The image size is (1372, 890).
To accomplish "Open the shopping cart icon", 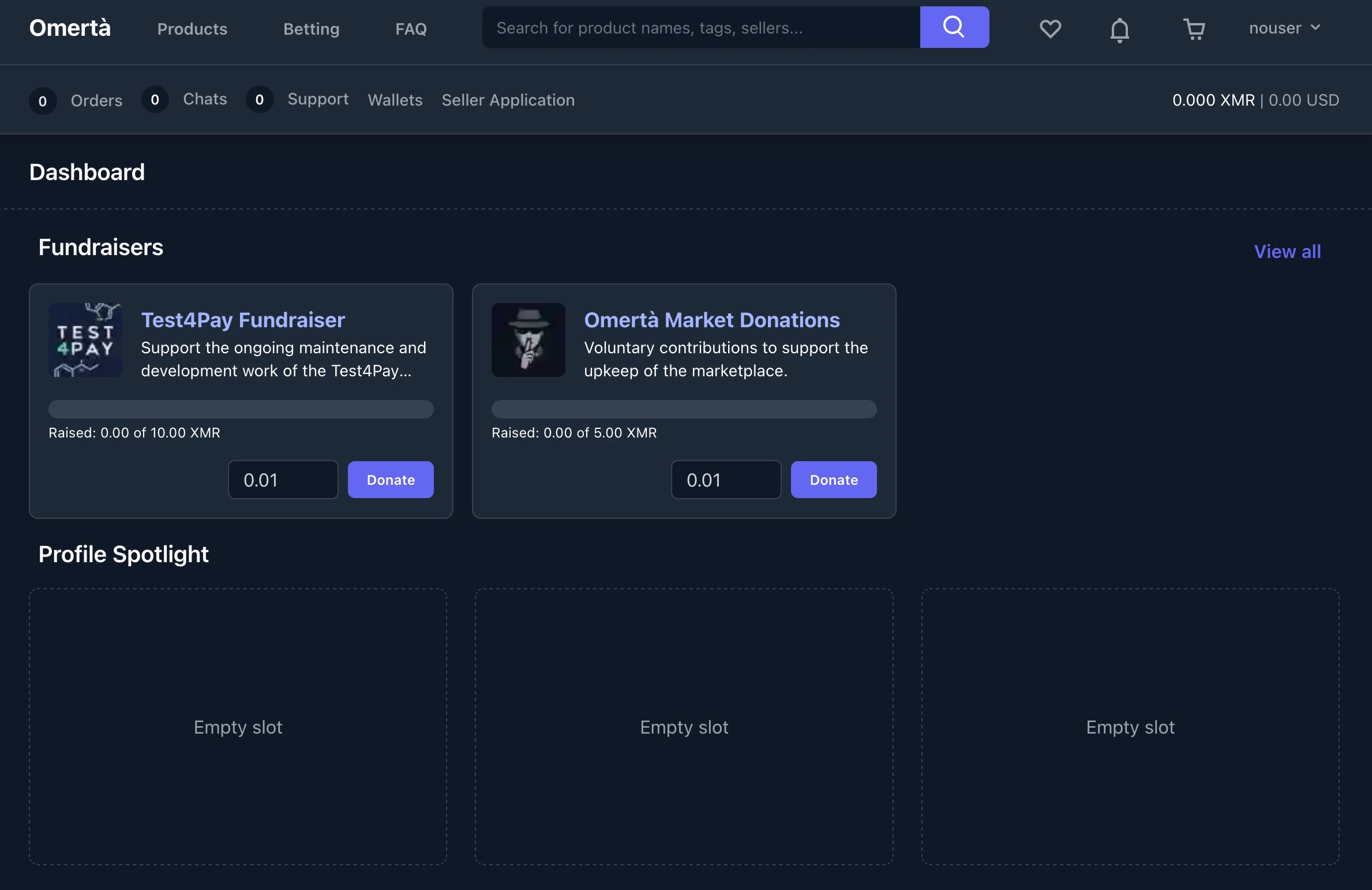I will point(1194,29).
